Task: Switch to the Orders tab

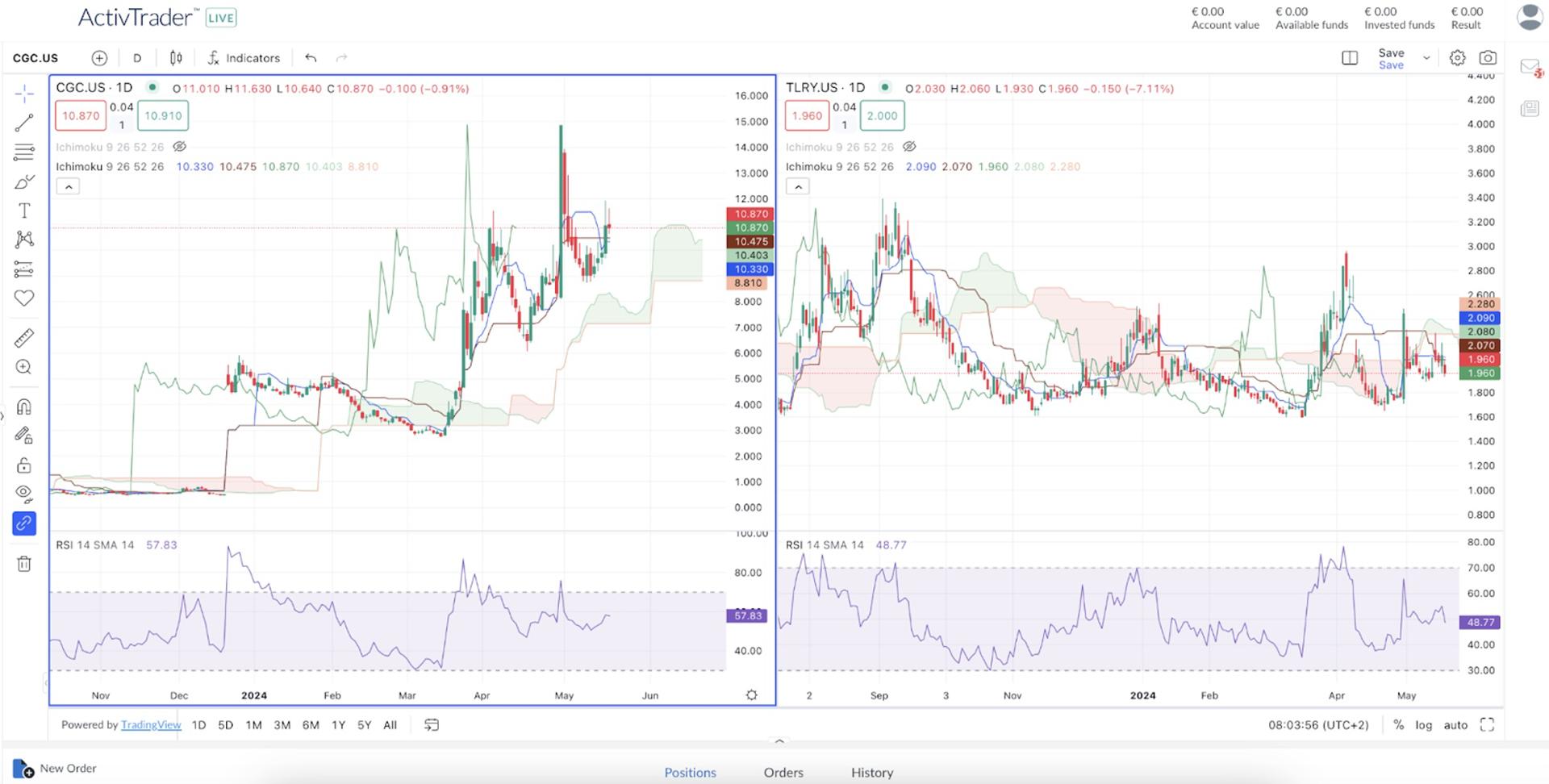Action: [x=783, y=772]
